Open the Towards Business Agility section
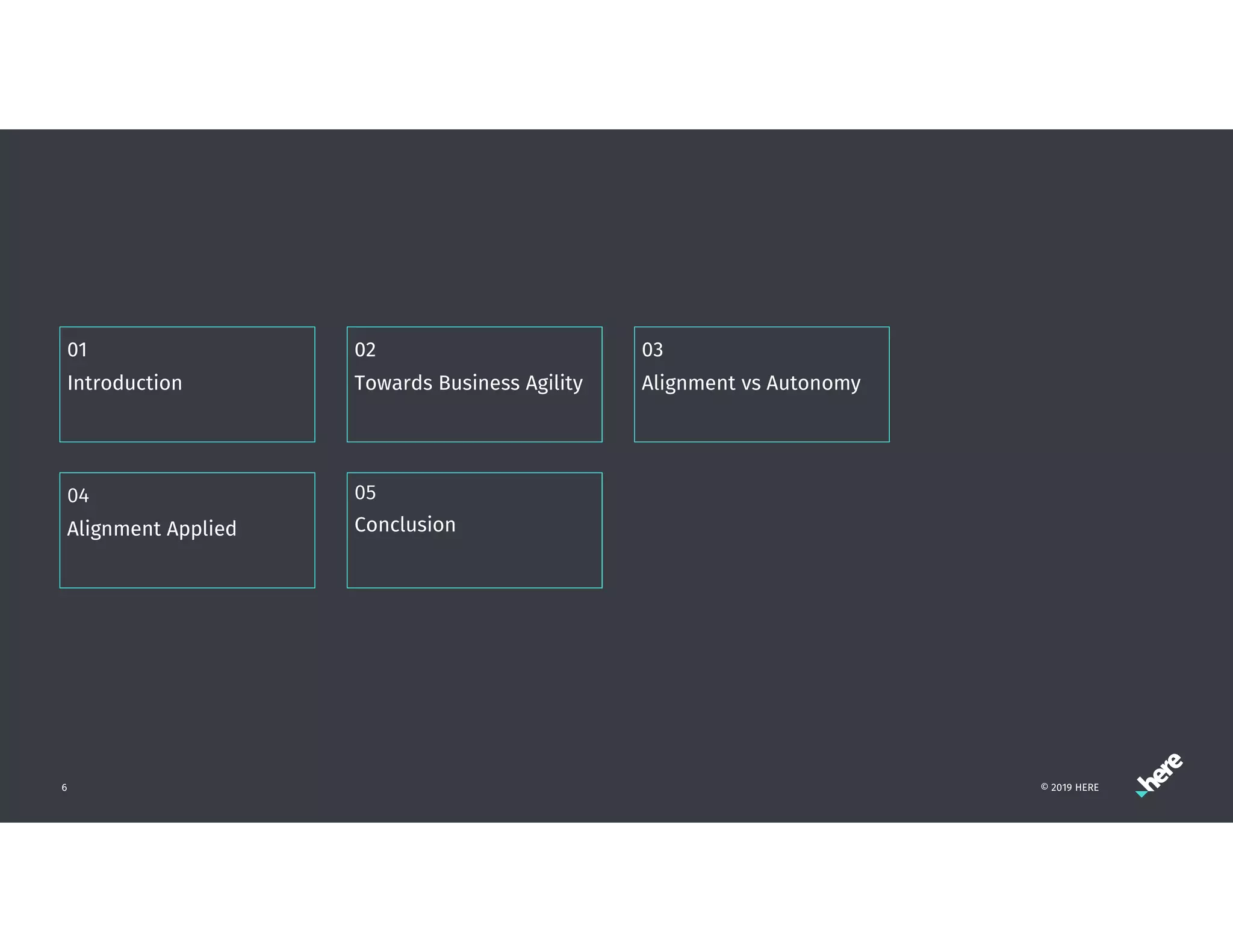Screen dimensions: 1233x952 pos(468,383)
